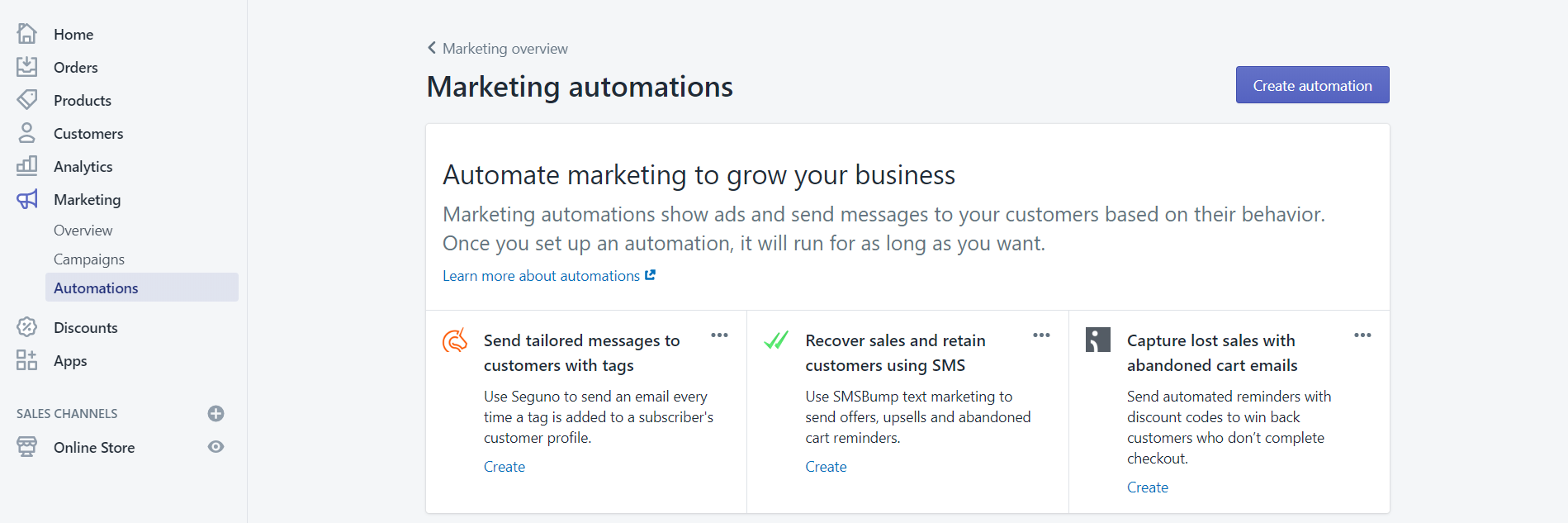The width and height of the screenshot is (1568, 523).
Task: Click the Create automation button
Action: [1312, 85]
